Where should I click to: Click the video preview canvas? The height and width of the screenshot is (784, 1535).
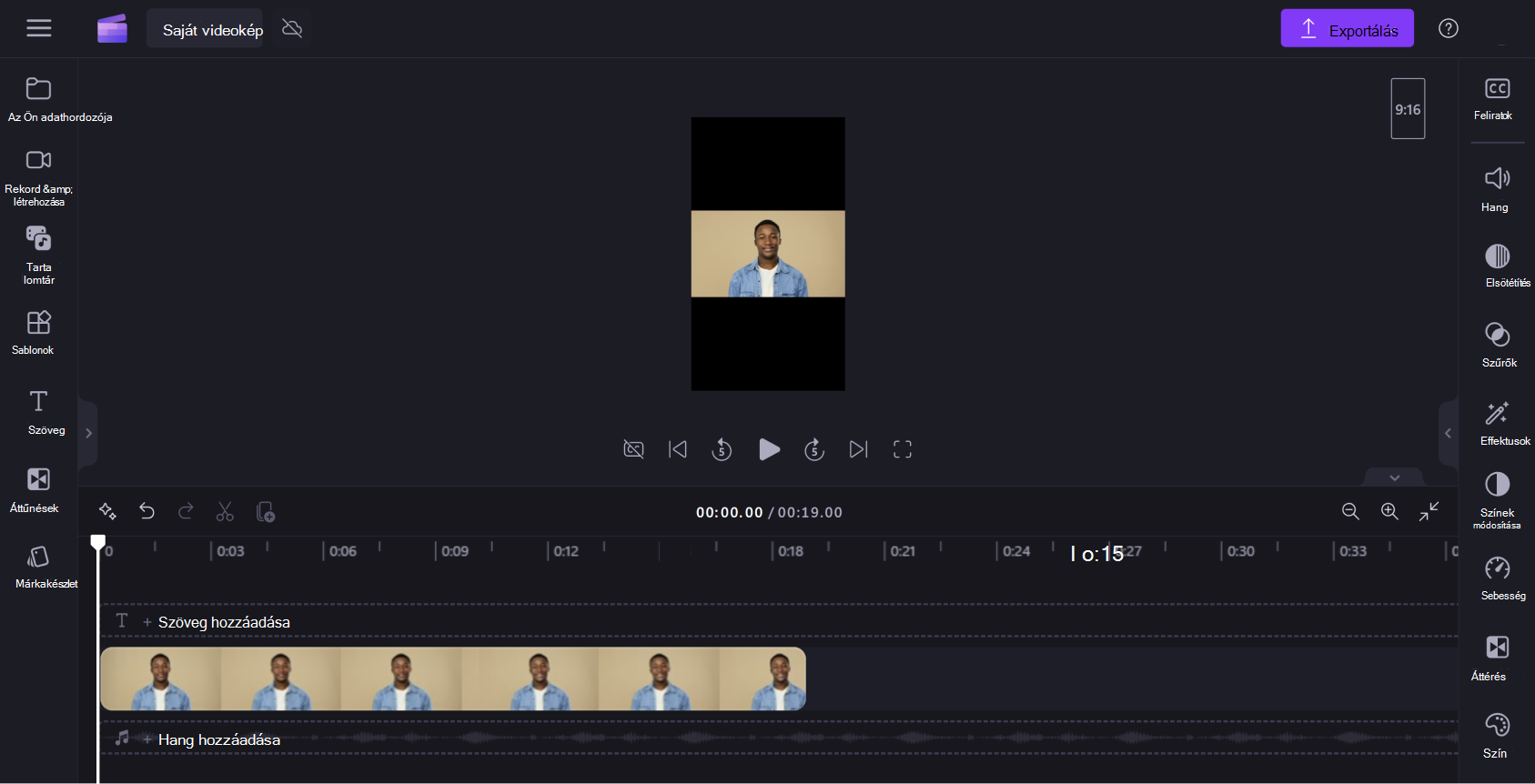click(768, 254)
